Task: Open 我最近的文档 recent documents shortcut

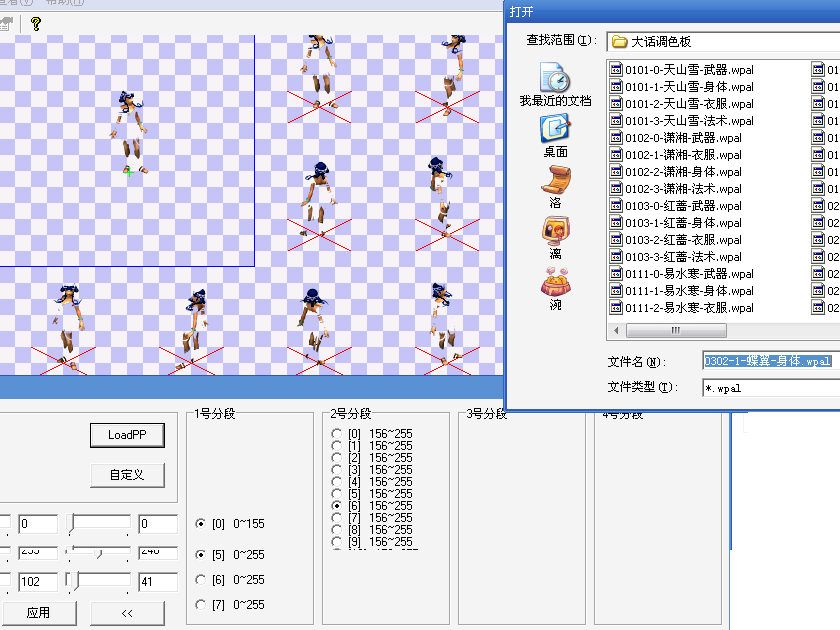Action: coord(555,84)
